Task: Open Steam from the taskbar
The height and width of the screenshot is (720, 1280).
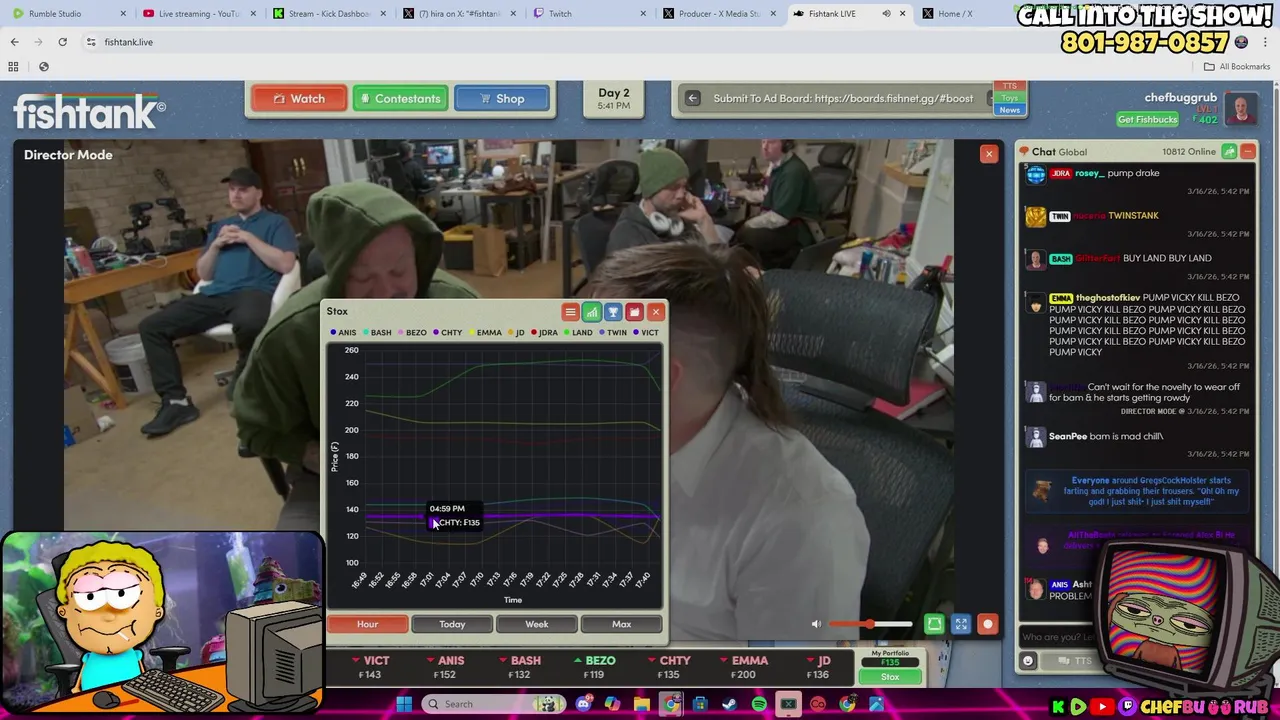Action: click(729, 704)
